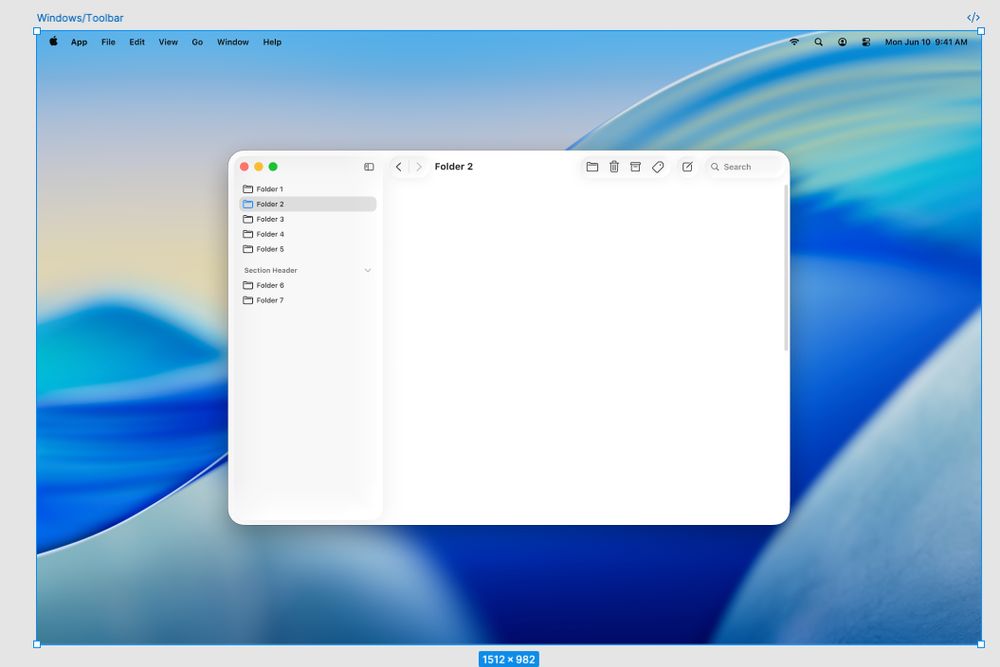Screen dimensions: 1000x667
Task: Click the user account icon in menu bar
Action: click(x=842, y=42)
